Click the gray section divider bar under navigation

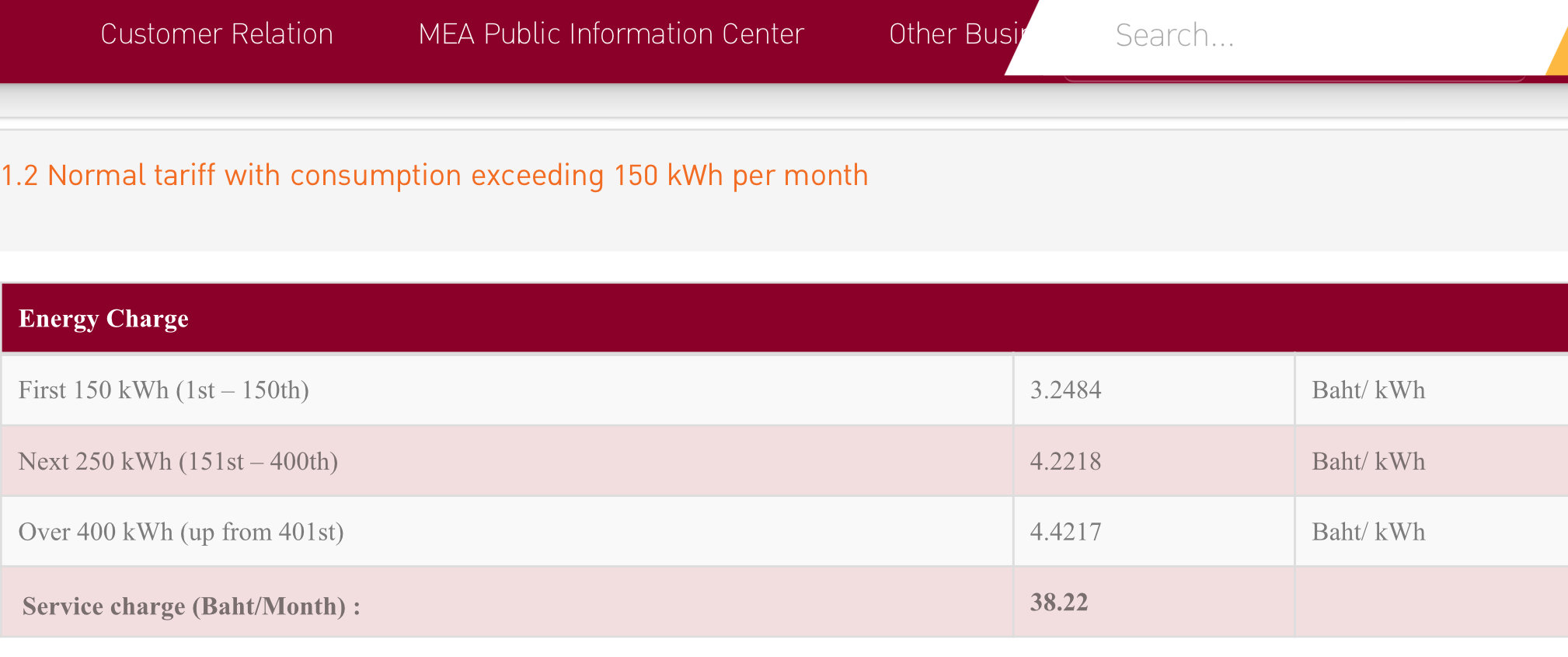point(784,101)
